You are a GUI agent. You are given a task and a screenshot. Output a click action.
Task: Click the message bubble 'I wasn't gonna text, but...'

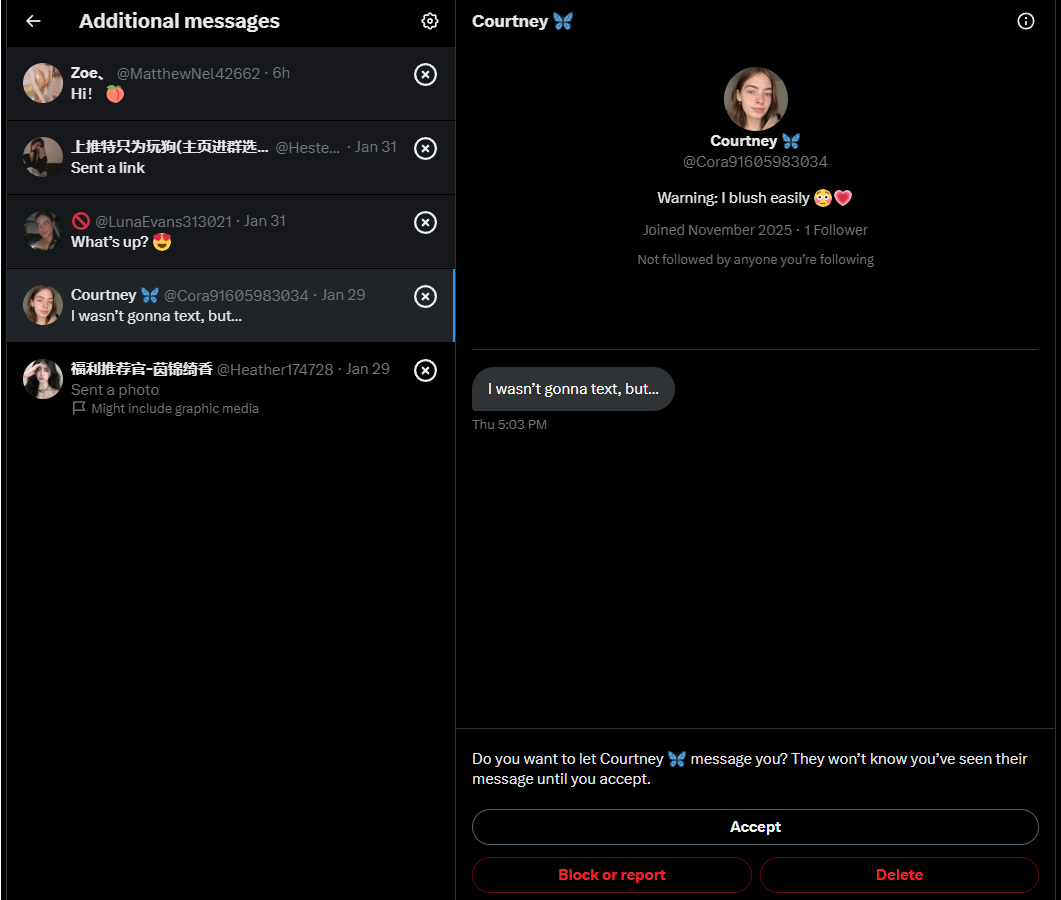pos(573,389)
